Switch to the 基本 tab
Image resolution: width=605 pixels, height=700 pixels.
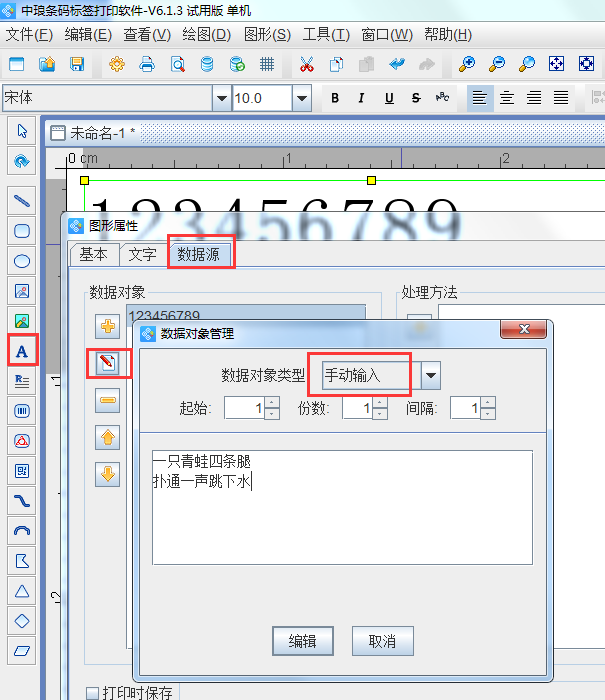94,254
